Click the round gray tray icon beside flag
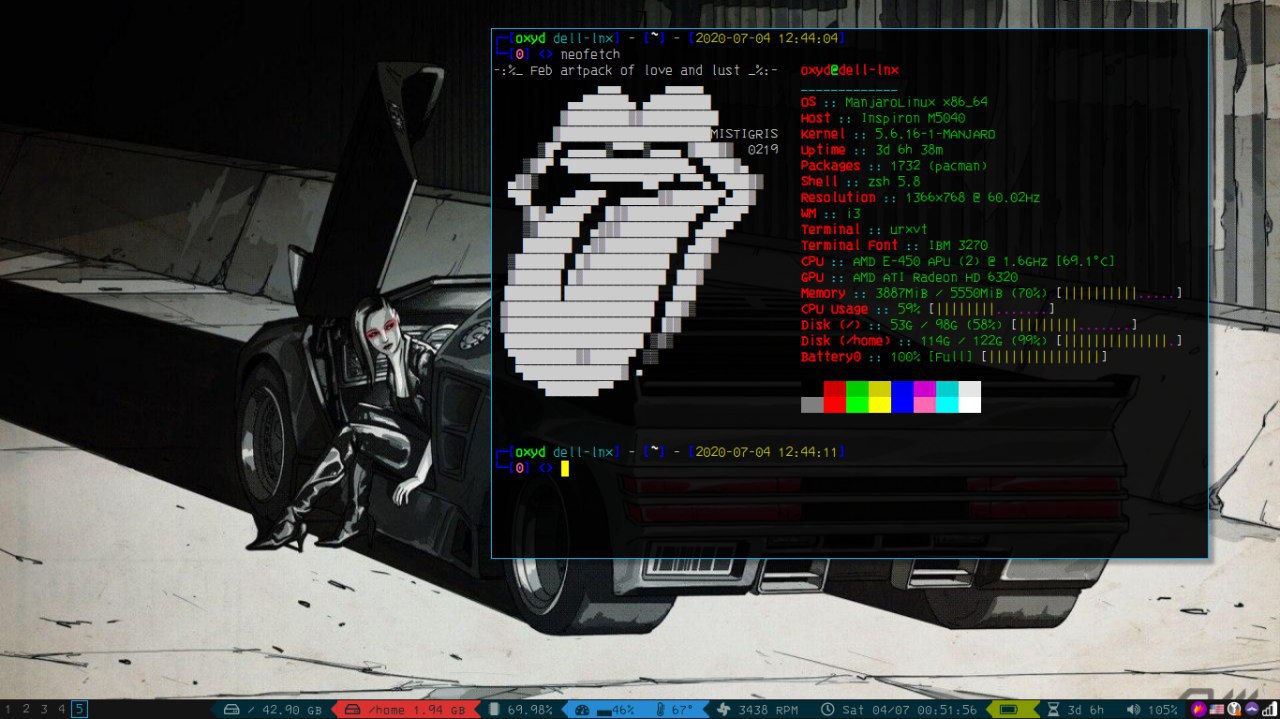This screenshot has height=719, width=1280. click(1234, 709)
